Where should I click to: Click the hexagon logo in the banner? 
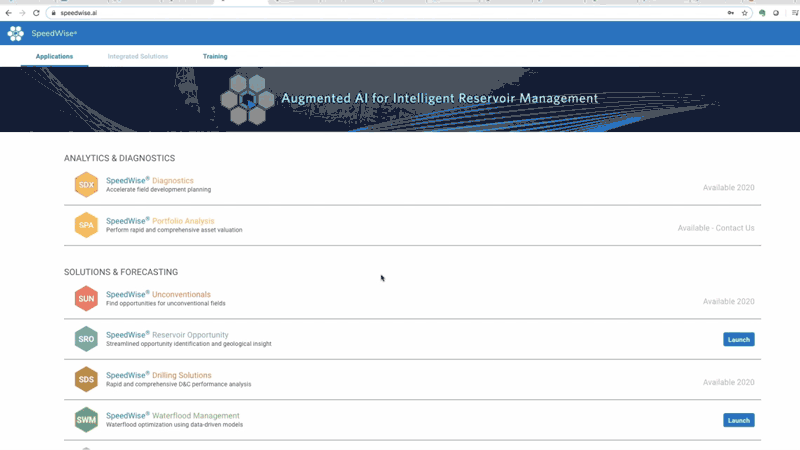[247, 99]
